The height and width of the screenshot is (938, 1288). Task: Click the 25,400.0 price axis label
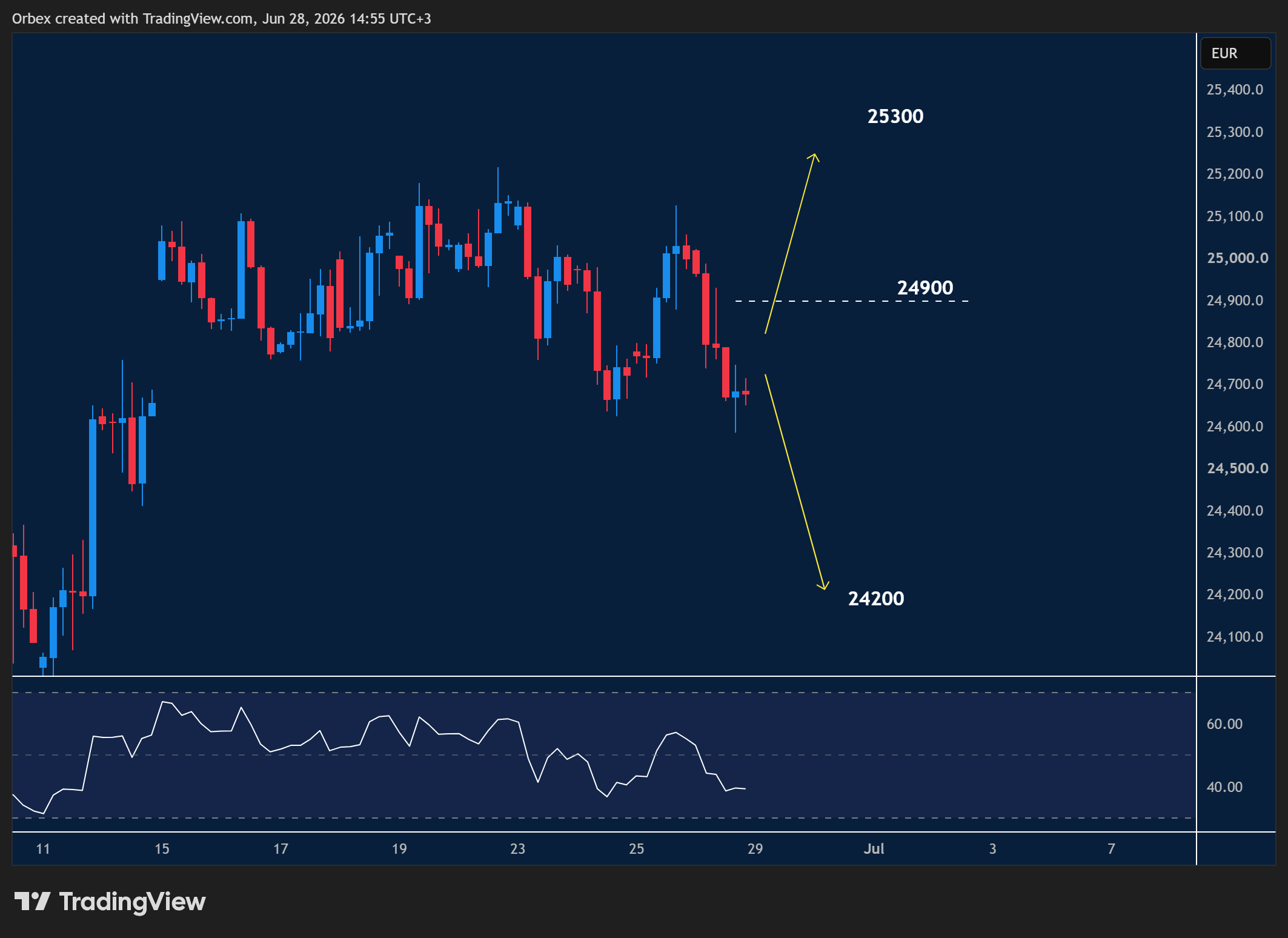(1235, 90)
